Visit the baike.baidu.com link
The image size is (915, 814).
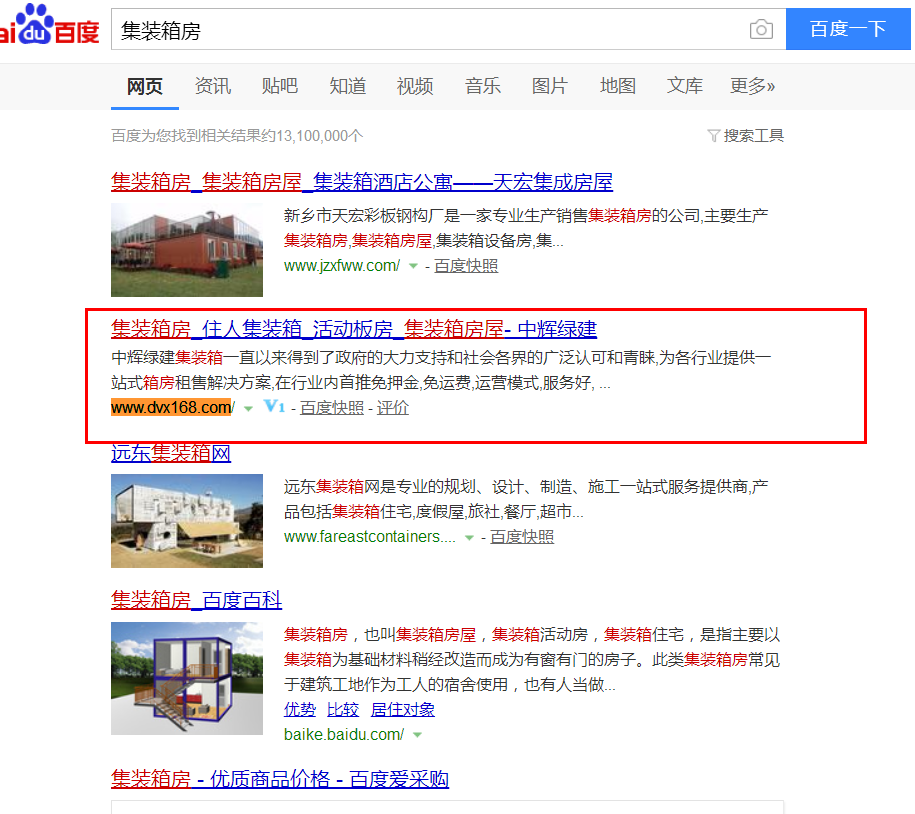click(344, 735)
